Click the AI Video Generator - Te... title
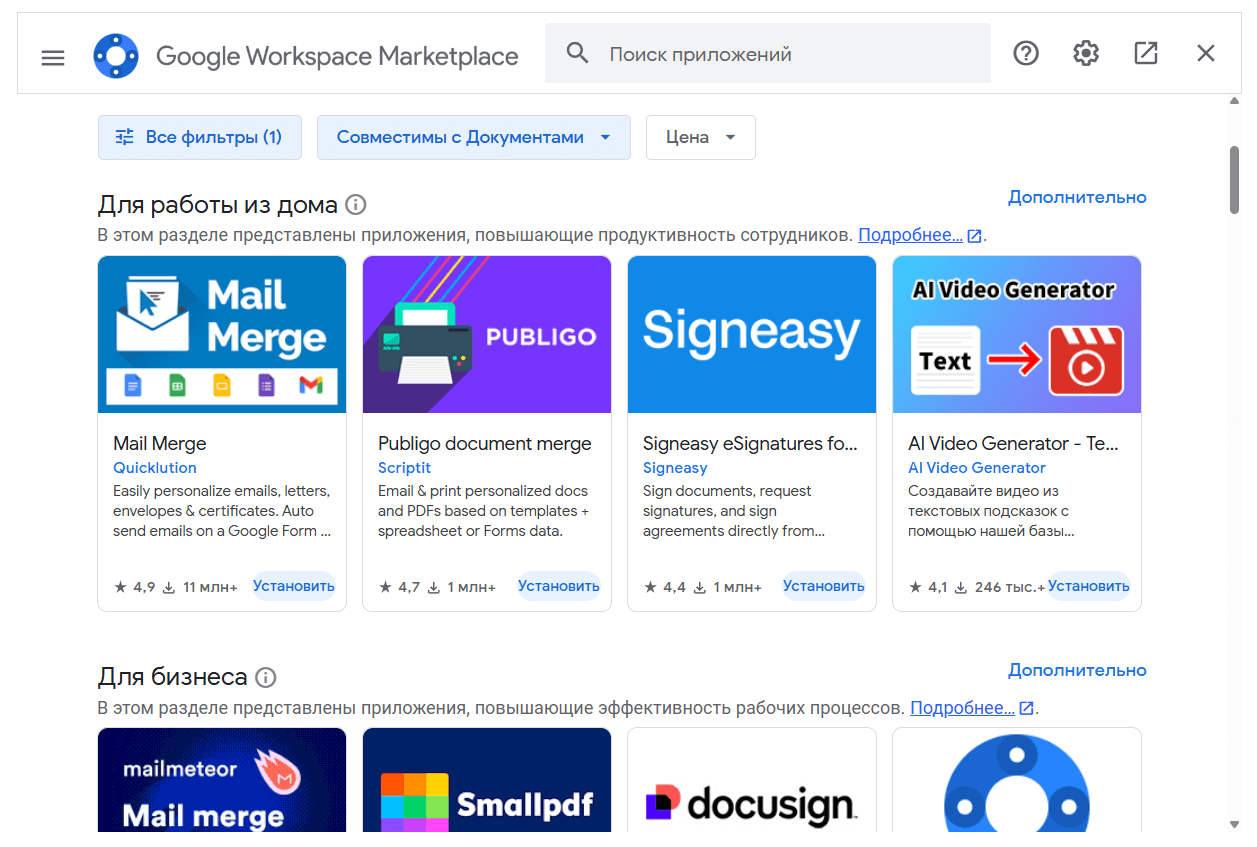This screenshot has width=1257, height=847. click(x=1013, y=444)
